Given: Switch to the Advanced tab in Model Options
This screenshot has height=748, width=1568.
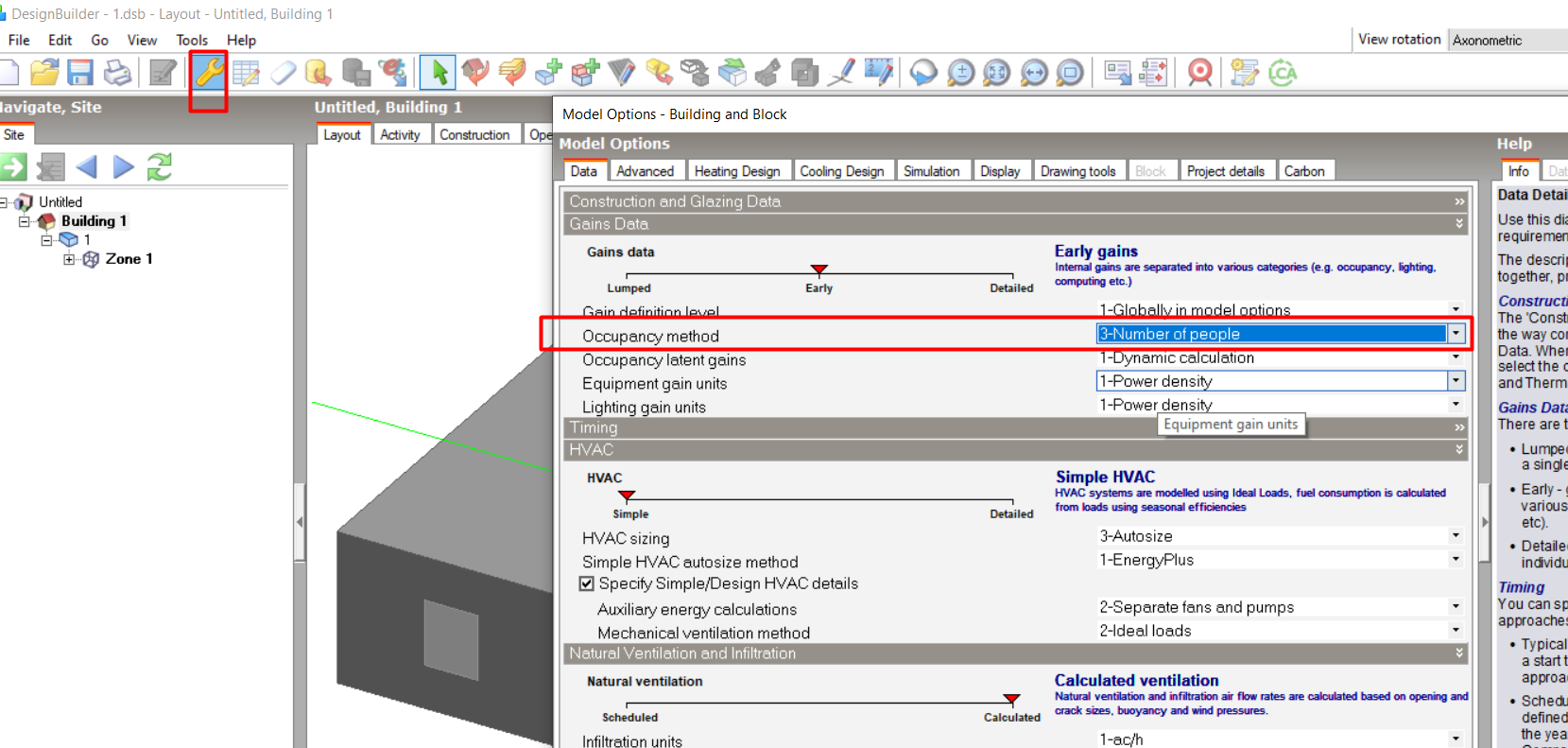Looking at the screenshot, I should (x=645, y=171).
